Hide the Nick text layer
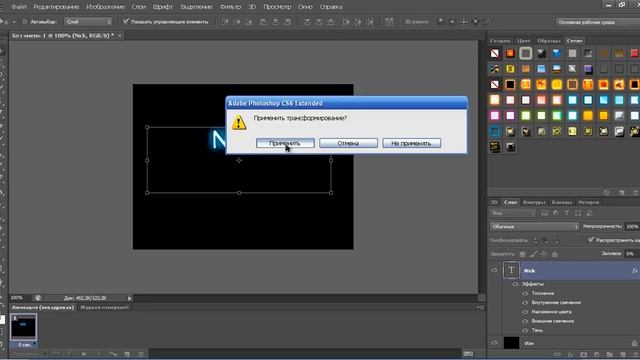This screenshot has width=640, height=360. [x=494, y=270]
